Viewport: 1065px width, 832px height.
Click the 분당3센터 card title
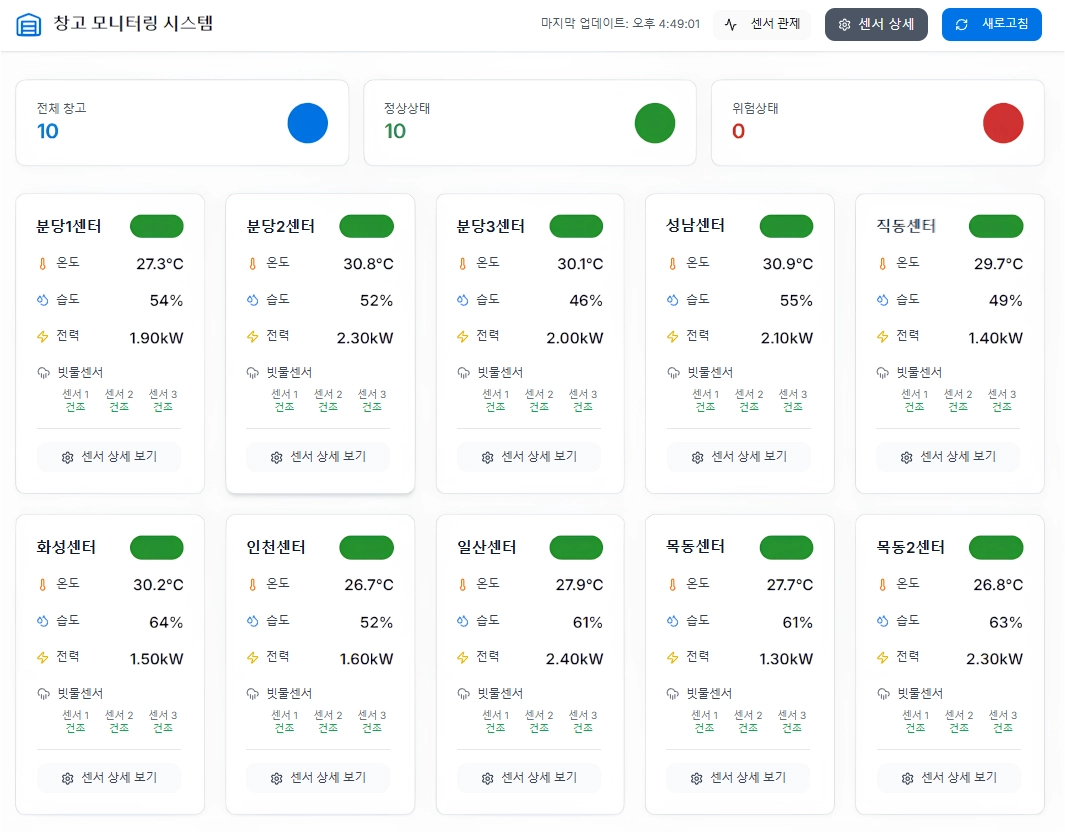tap(490, 226)
